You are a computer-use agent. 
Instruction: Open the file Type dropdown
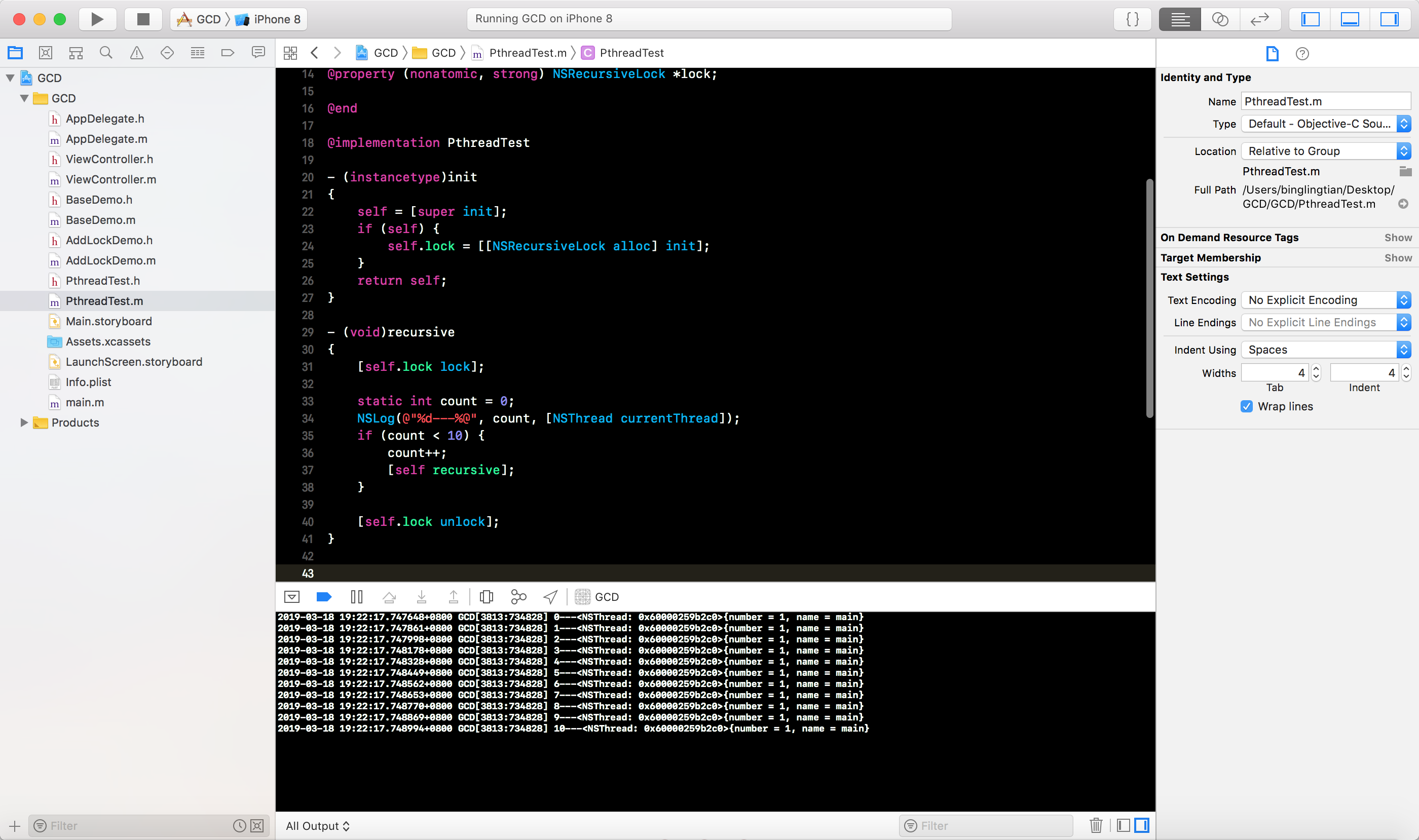point(1326,124)
